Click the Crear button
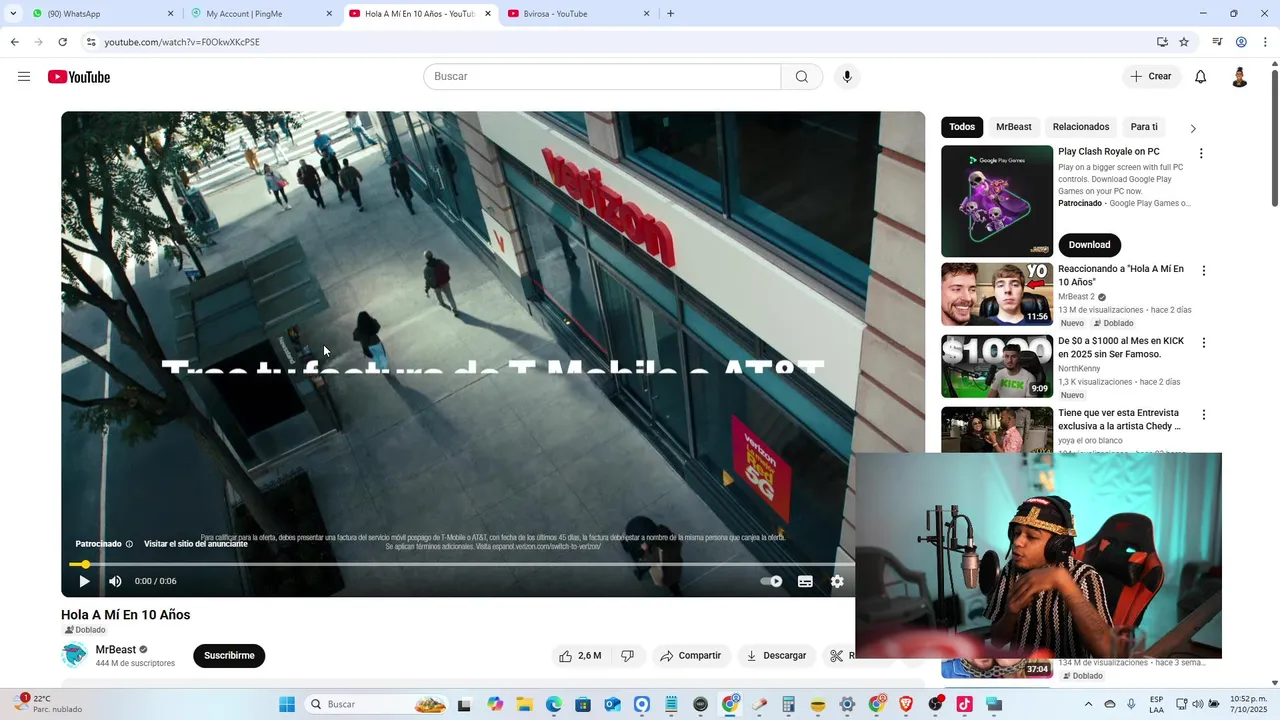This screenshot has height=720, width=1280. pyautogui.click(x=1151, y=77)
